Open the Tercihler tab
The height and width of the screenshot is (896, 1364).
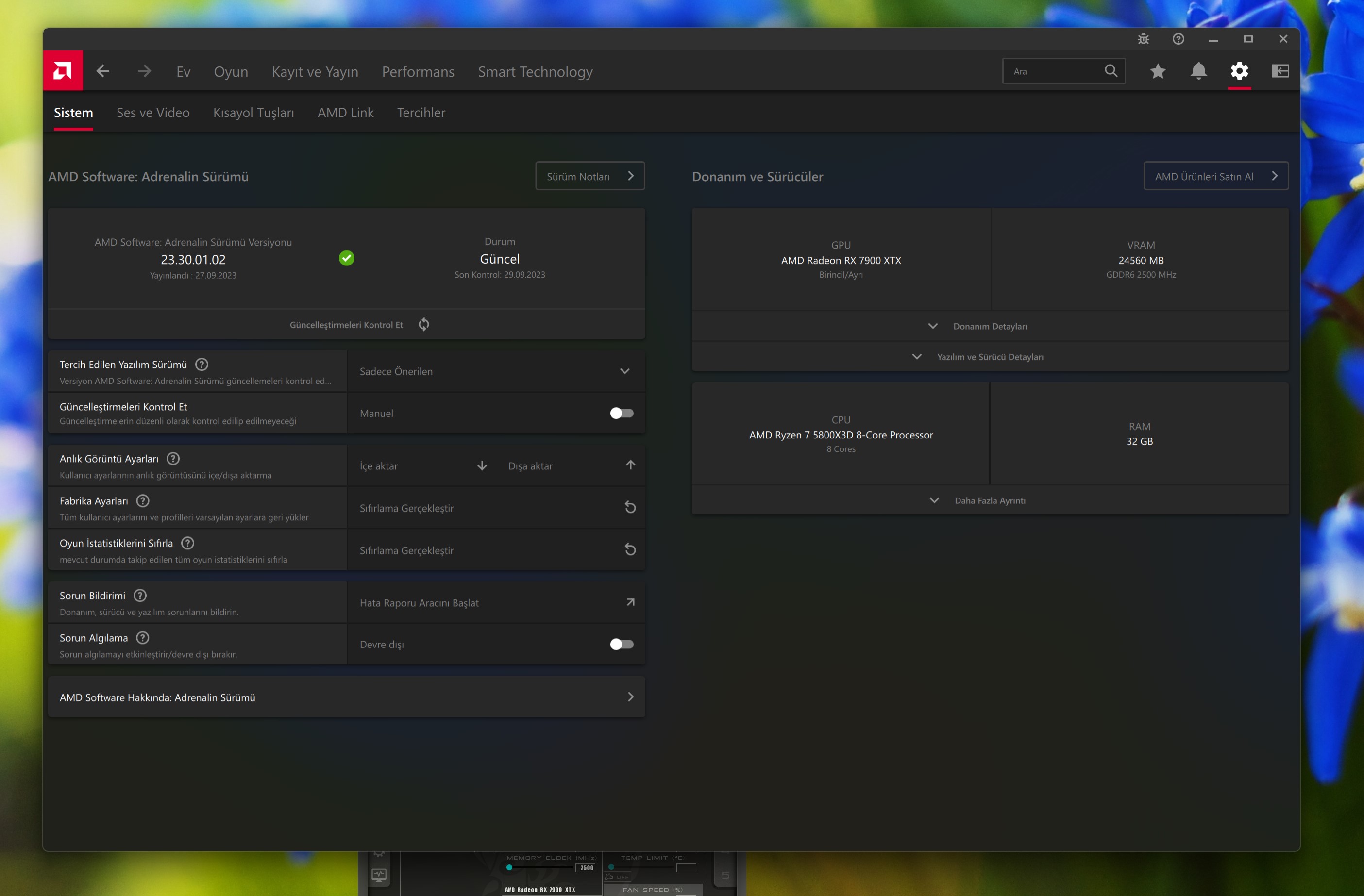421,112
